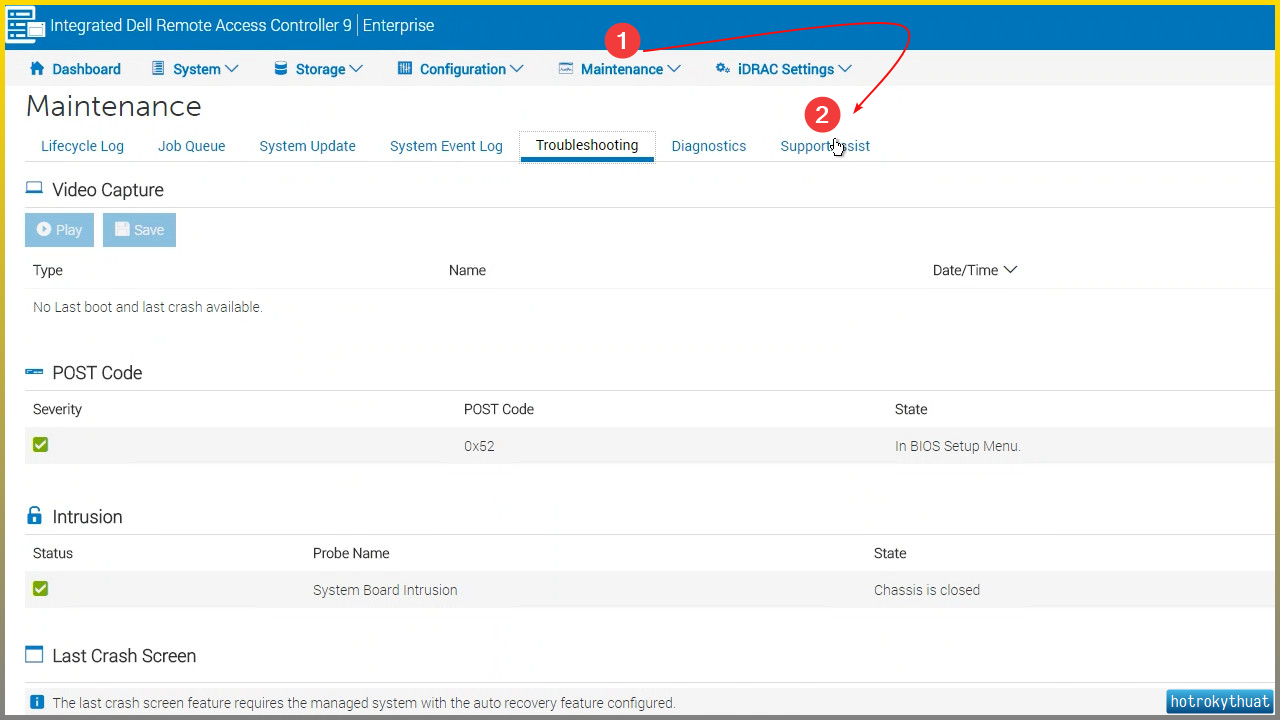Viewport: 1280px width, 720px height.
Task: Click the POST Code column header
Action: tap(499, 409)
